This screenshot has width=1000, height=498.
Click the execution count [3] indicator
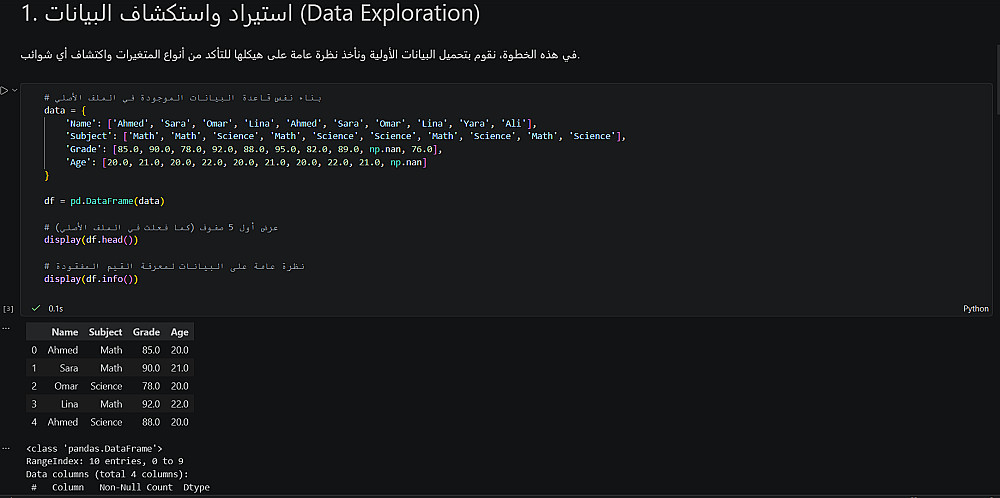click(8, 309)
